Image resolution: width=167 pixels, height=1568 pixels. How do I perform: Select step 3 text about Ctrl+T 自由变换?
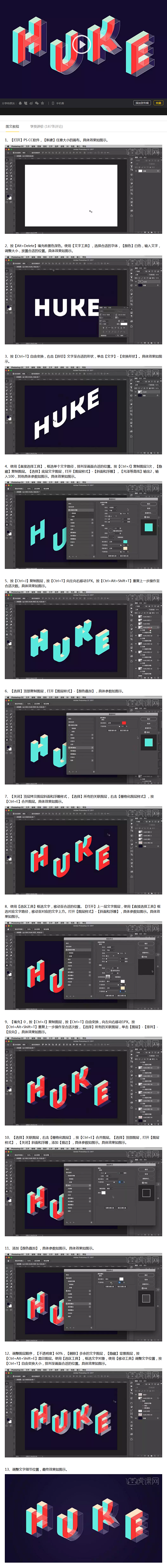point(83,359)
